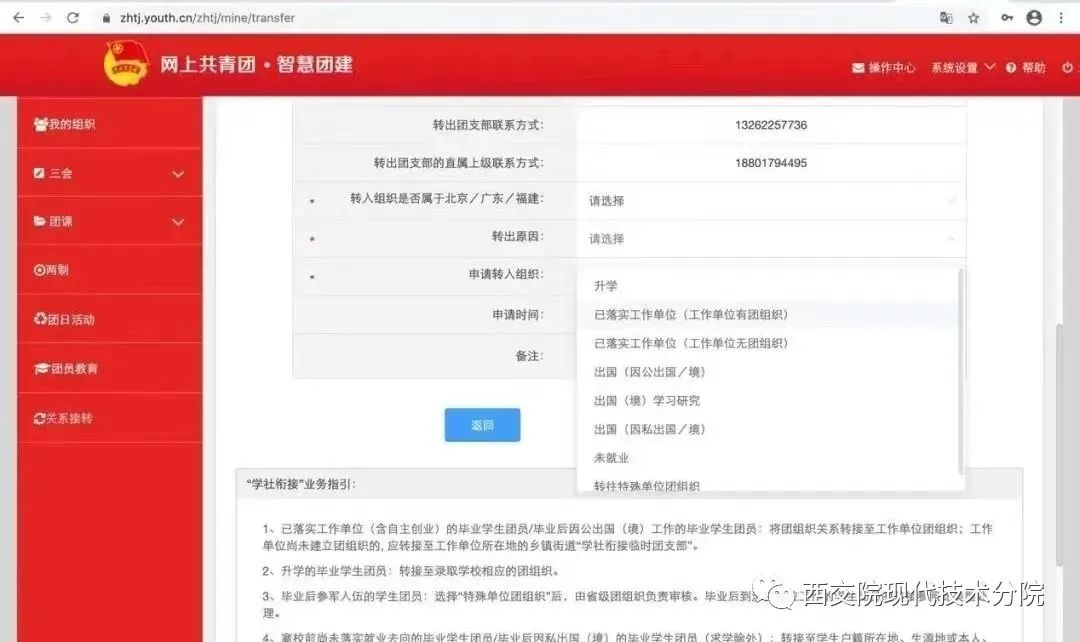Viewport: 1080px width, 642px height.
Task: Click the blue 返回 button
Action: pos(482,425)
